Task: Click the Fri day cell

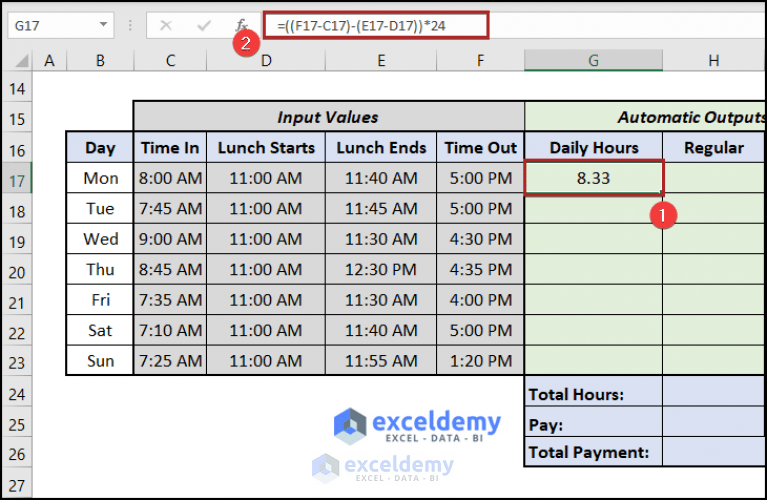Action: point(100,299)
